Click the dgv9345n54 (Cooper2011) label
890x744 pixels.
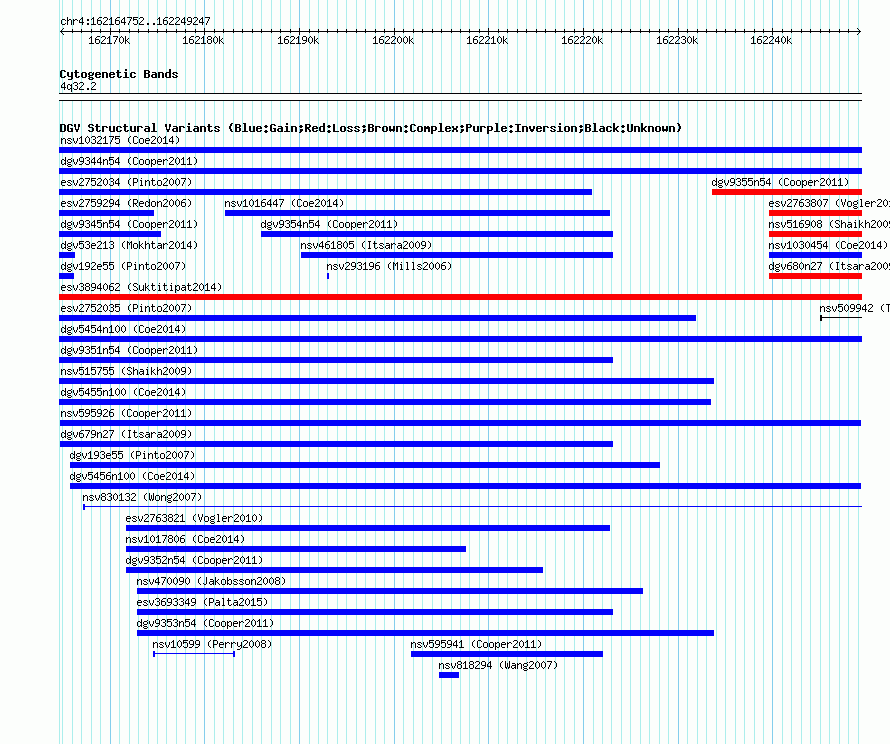pyautogui.click(x=129, y=224)
